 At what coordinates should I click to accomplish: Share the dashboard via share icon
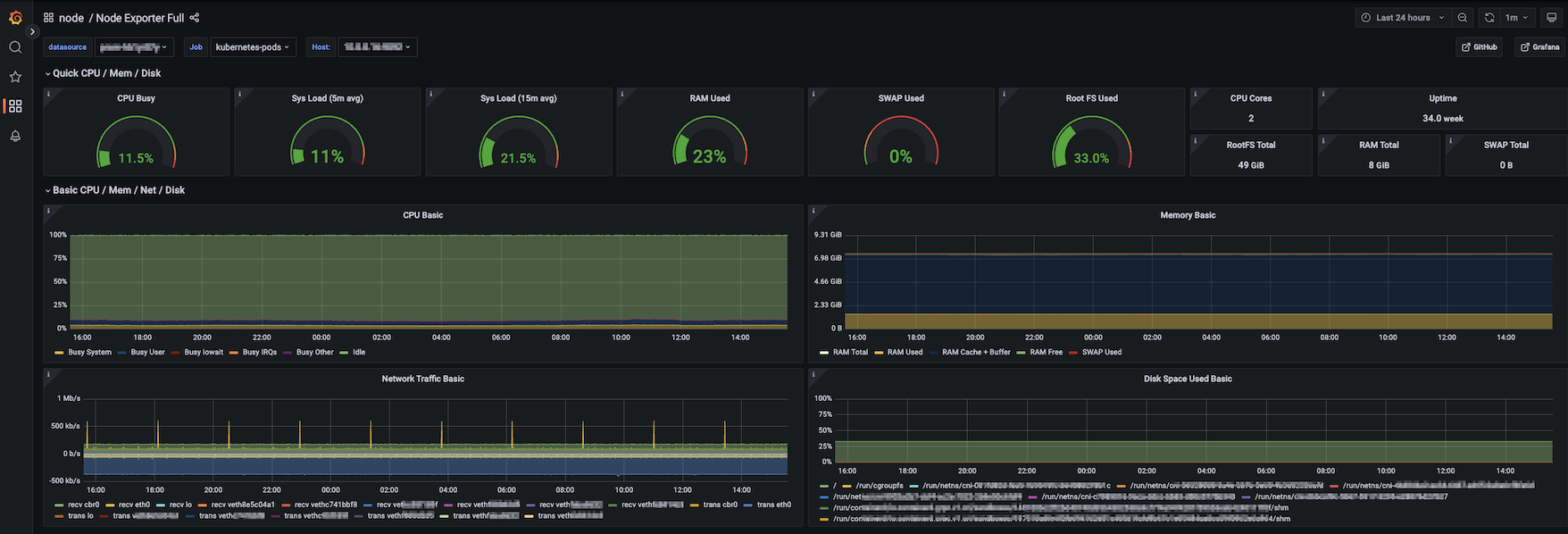[x=195, y=18]
